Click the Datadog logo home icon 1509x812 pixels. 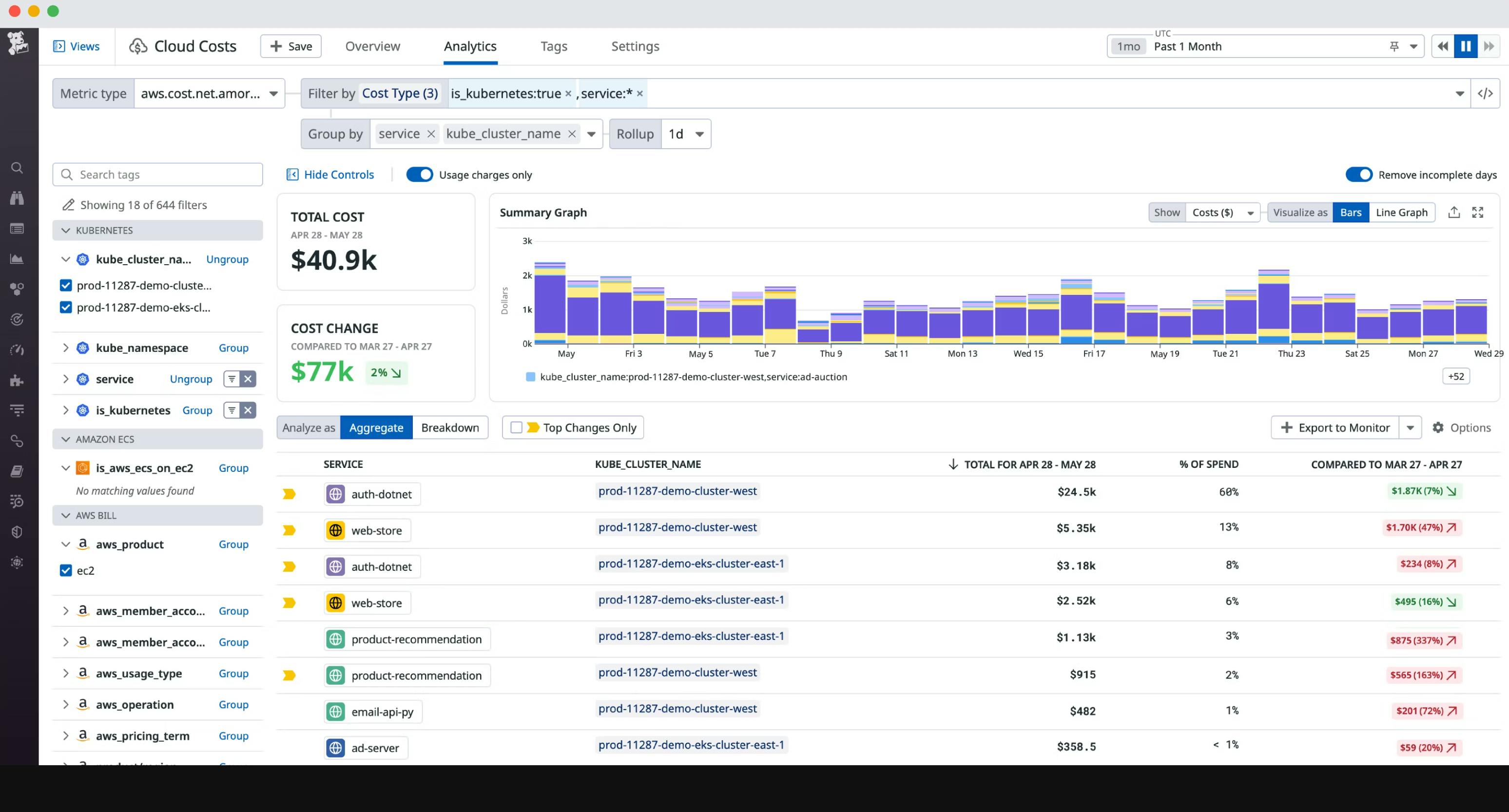pyautogui.click(x=18, y=43)
